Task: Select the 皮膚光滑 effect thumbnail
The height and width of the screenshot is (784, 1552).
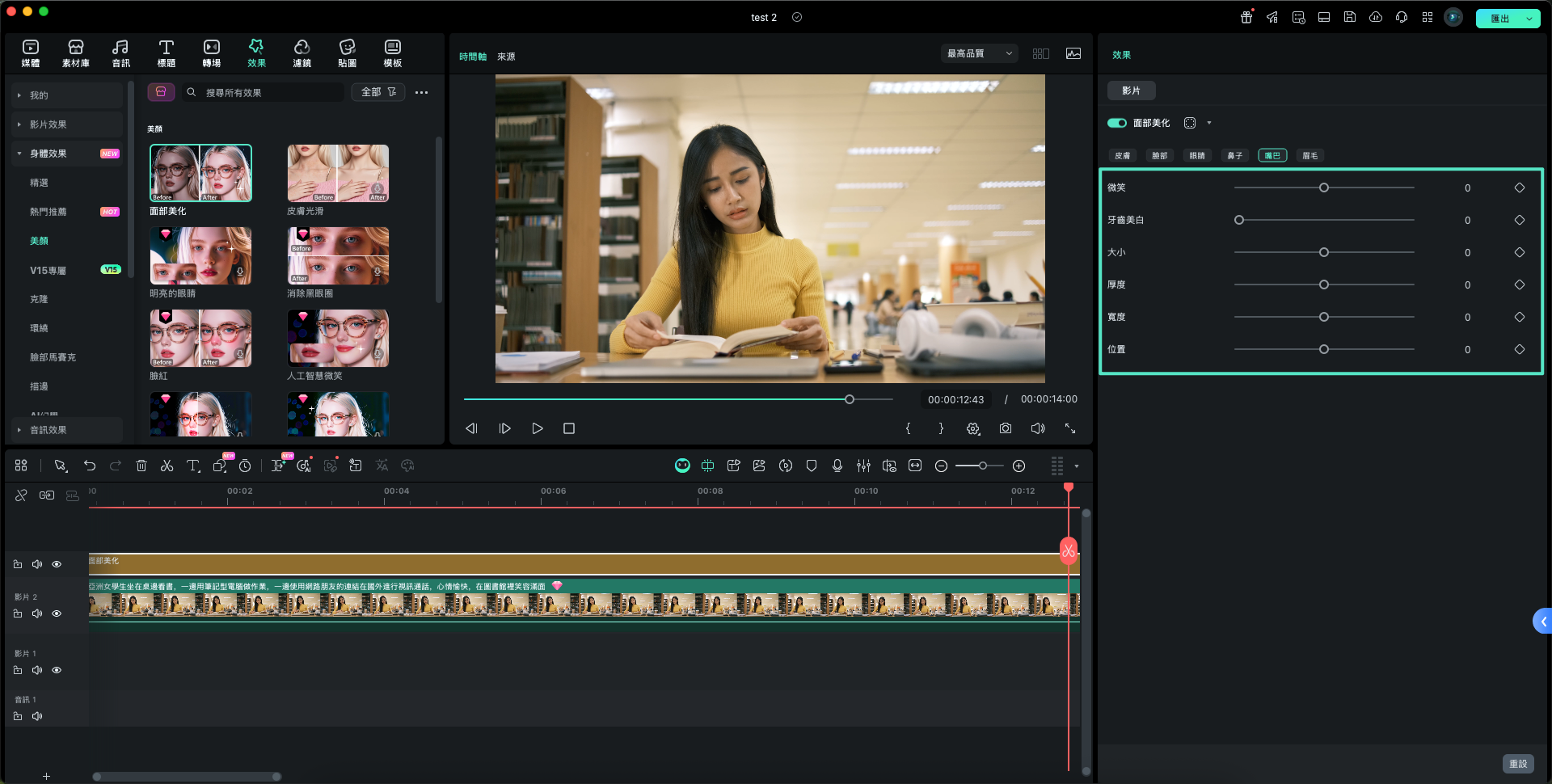Action: [338, 174]
